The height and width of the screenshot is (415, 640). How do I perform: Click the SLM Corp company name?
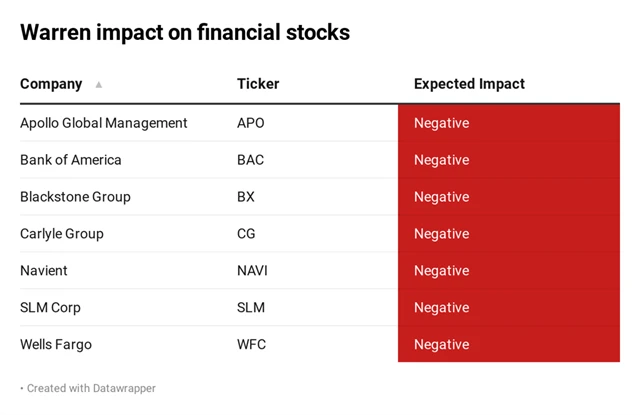tap(50, 308)
